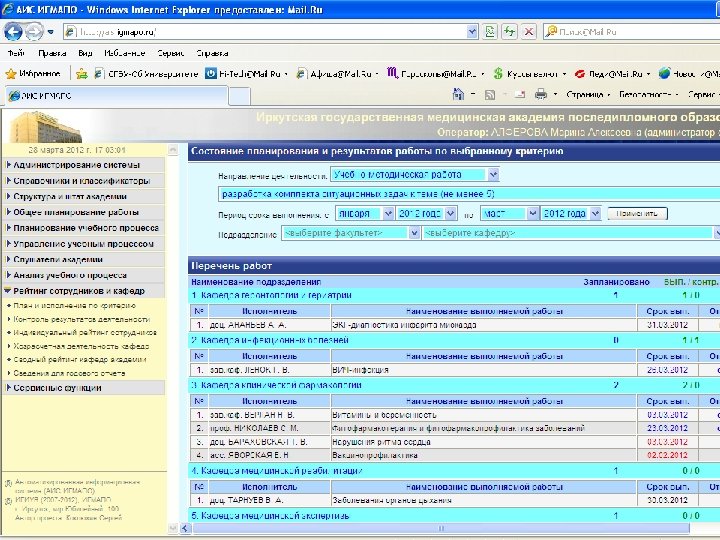Open Сведения для годового отчета link

tap(69, 373)
